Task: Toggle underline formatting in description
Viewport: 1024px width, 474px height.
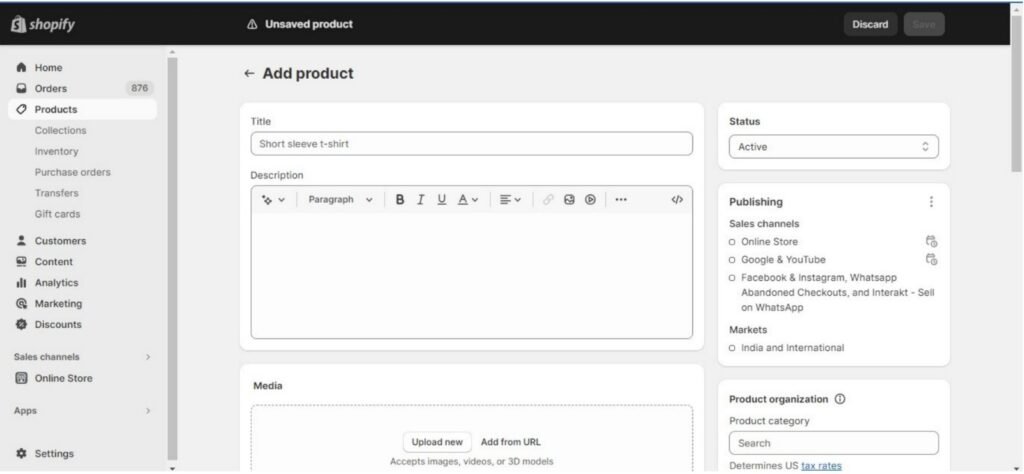Action: (x=441, y=200)
